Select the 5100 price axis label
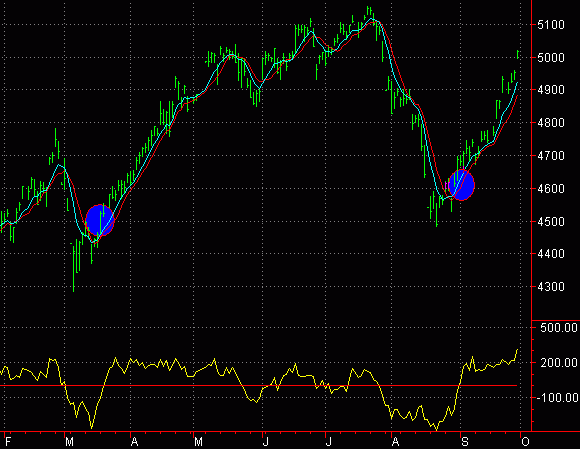 click(551, 25)
